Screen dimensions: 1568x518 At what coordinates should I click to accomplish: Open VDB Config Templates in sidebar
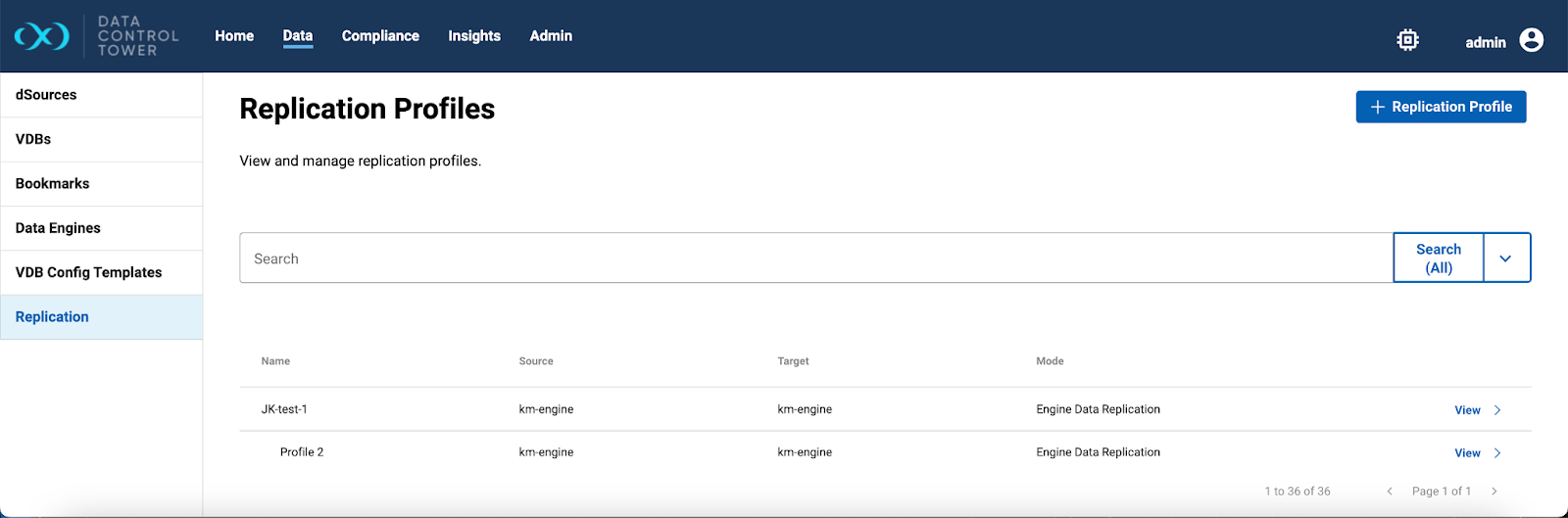tap(88, 272)
